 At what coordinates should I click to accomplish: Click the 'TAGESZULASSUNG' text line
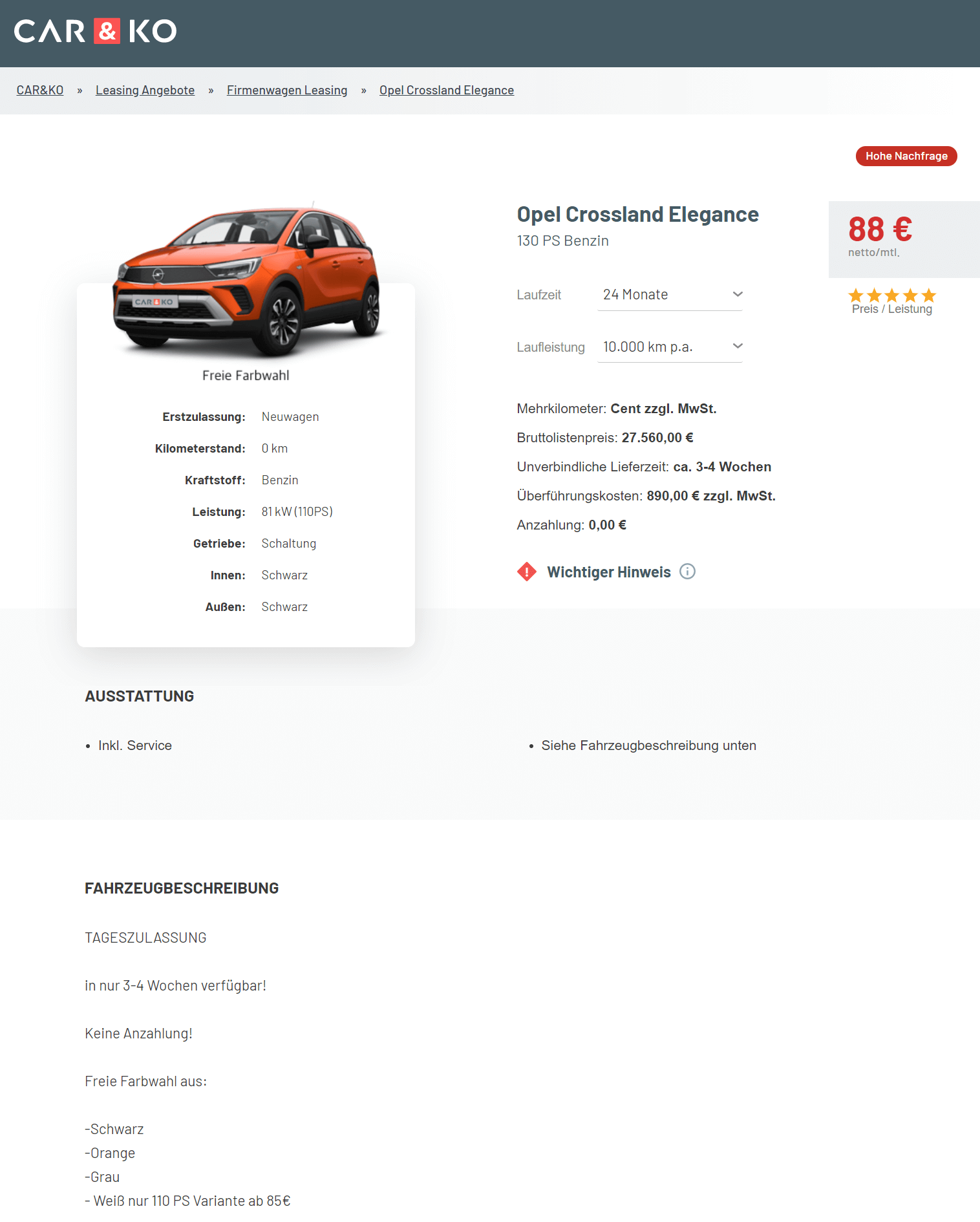point(146,938)
